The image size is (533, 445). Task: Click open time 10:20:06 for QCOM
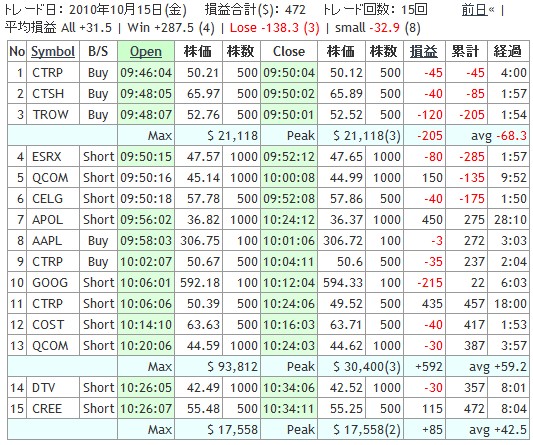[x=146, y=346]
